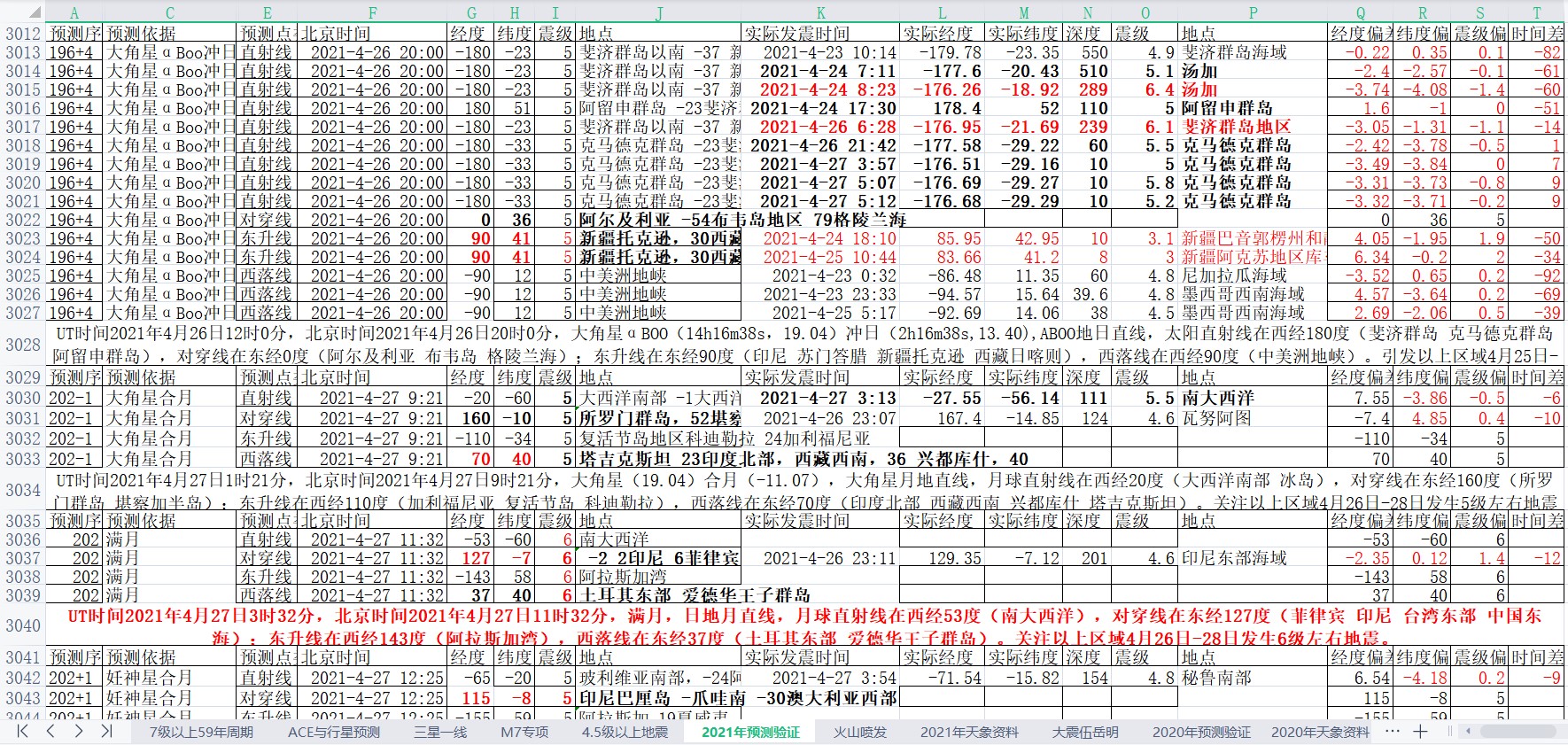Click cell 尼加拉瓜海域 in row 3025
This screenshot has height=745, width=1568.
coord(1254,275)
